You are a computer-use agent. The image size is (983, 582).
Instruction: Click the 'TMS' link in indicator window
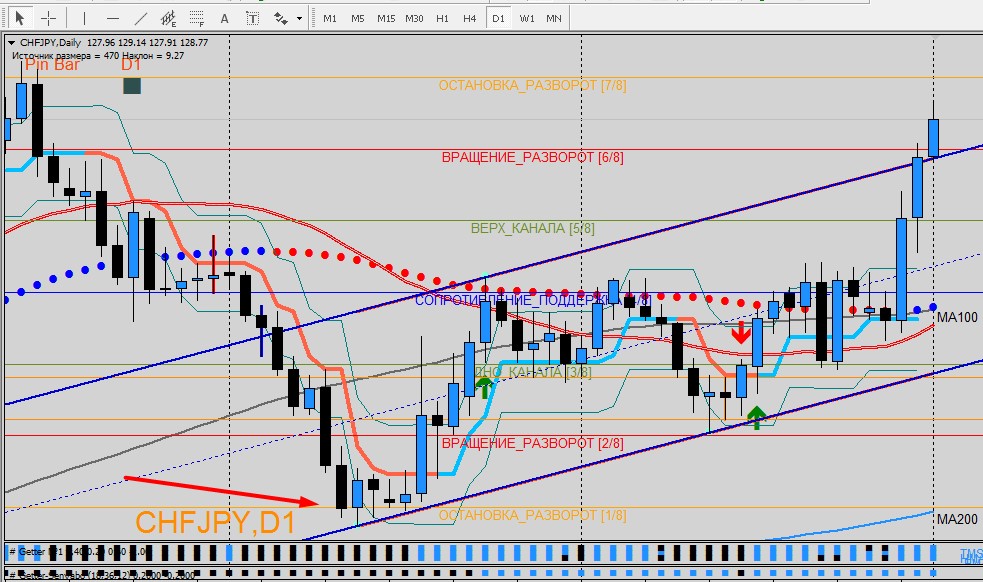971,554
